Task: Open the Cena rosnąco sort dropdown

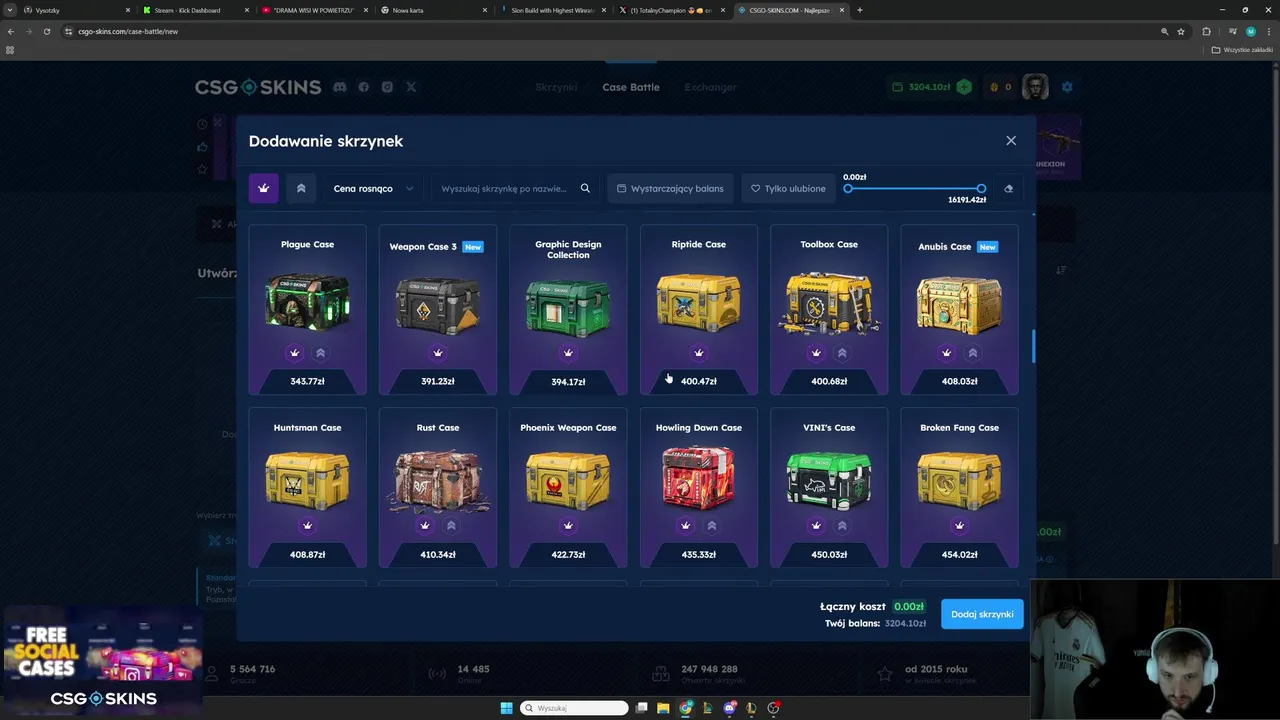Action: [371, 188]
